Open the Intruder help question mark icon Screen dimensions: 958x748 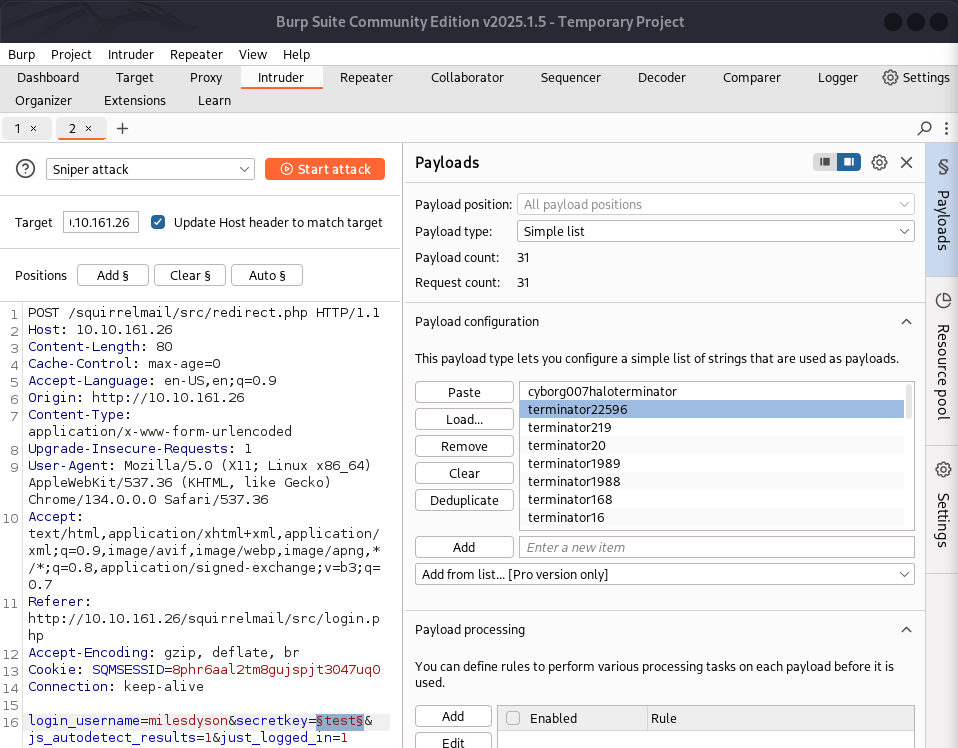pos(25,169)
